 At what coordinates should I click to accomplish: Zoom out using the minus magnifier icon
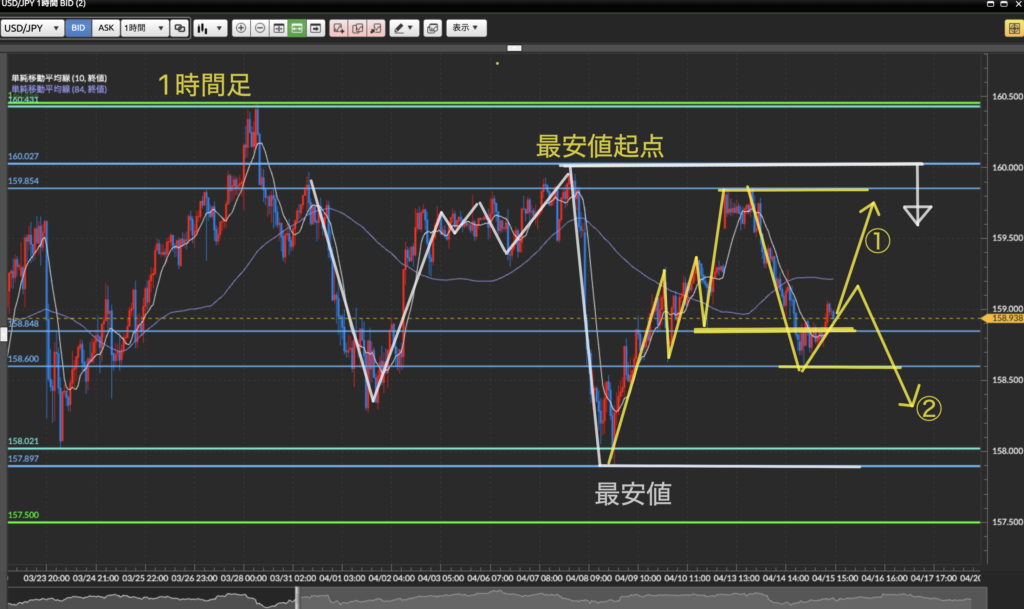coord(260,29)
